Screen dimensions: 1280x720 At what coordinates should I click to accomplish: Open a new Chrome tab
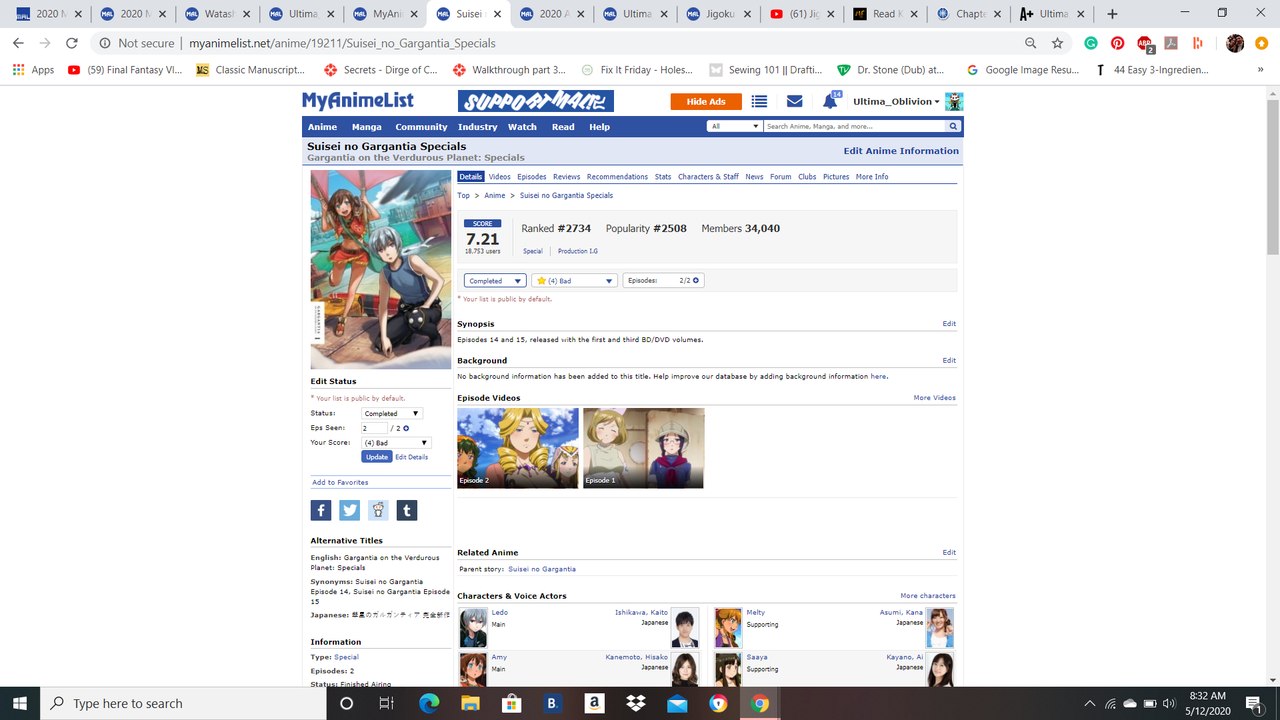1112,14
